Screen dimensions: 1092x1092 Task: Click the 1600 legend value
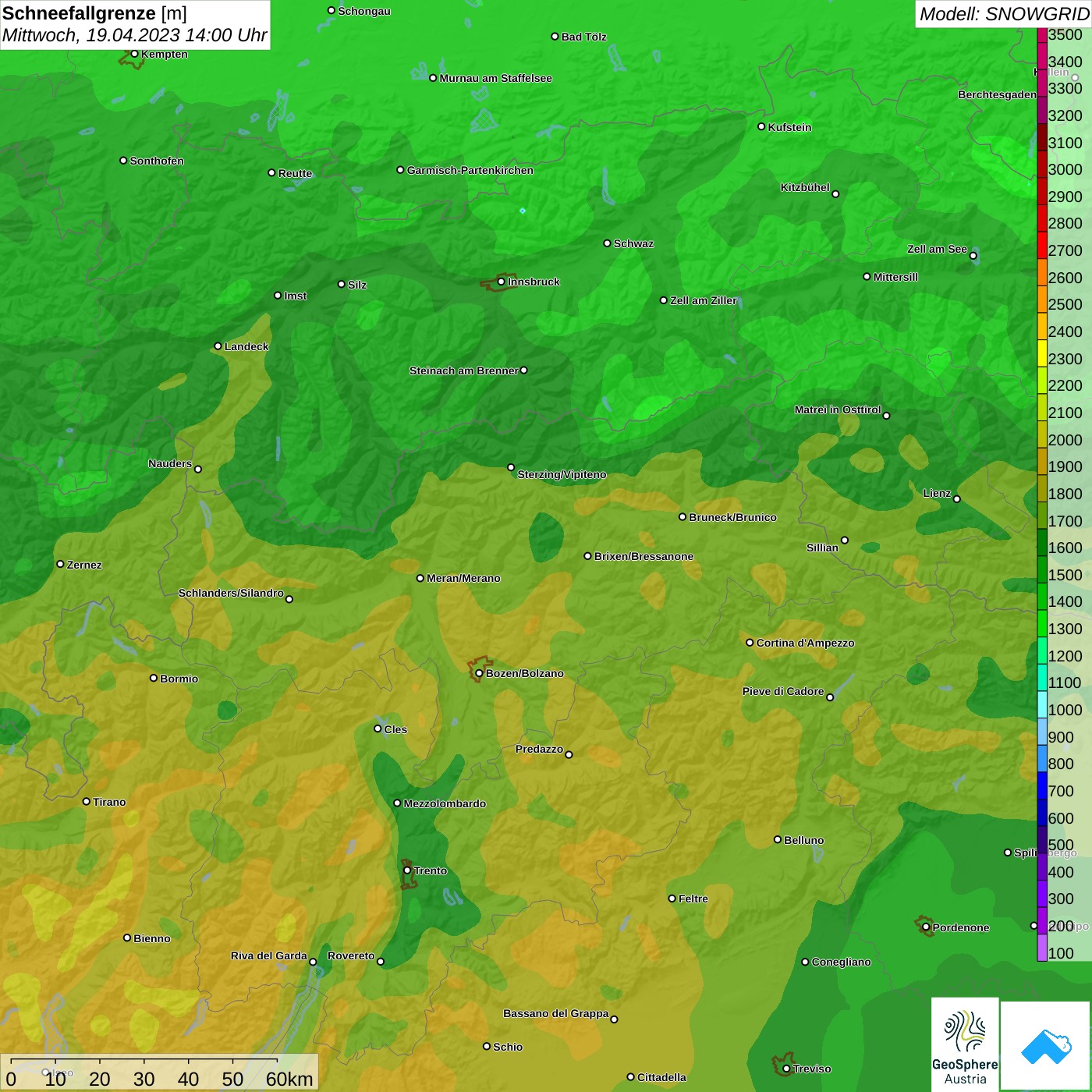point(1065,548)
